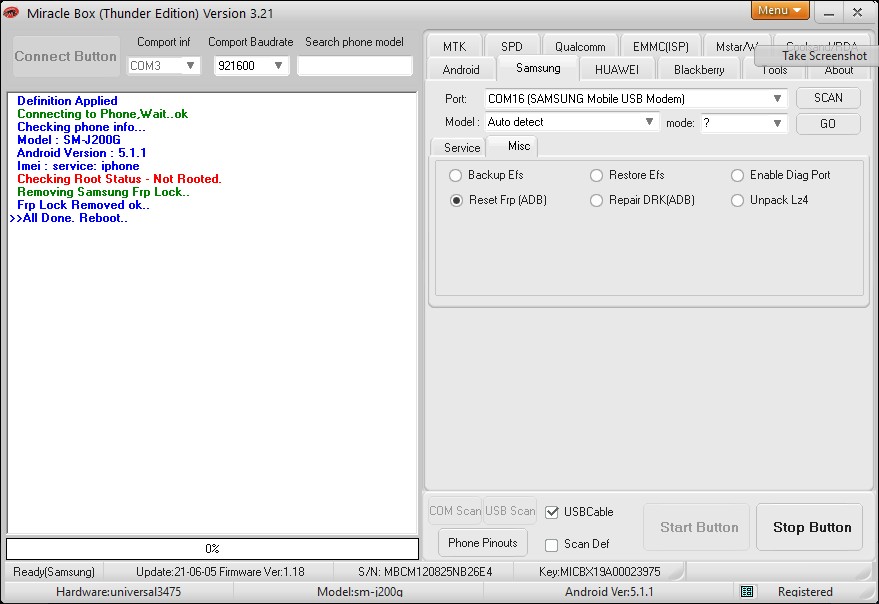Toggle the USBCable checkbox
The image size is (879, 604).
552,512
